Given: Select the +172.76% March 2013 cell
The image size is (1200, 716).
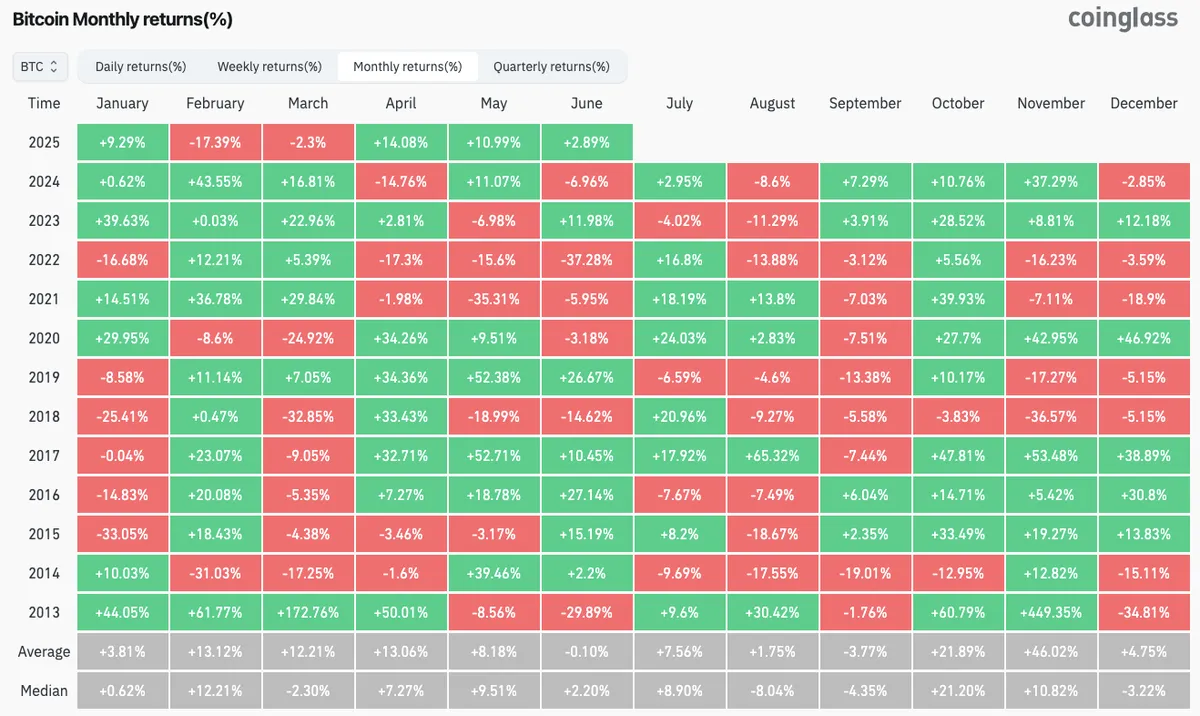Looking at the screenshot, I should 308,613.
